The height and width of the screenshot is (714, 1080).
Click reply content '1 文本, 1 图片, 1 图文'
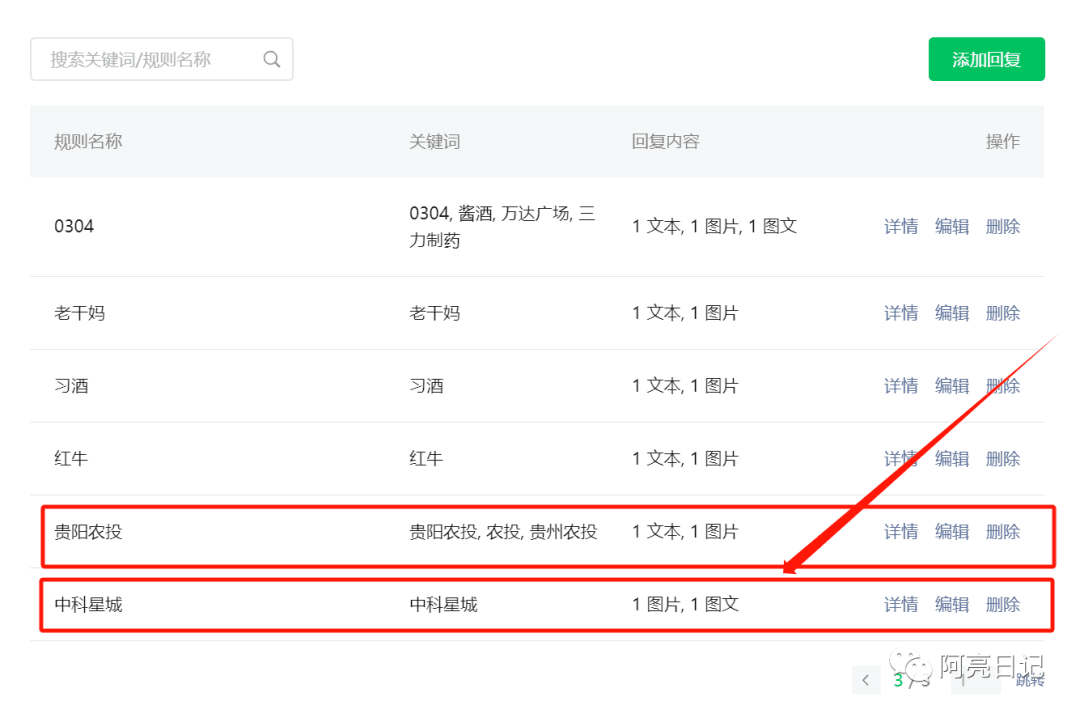coord(714,227)
